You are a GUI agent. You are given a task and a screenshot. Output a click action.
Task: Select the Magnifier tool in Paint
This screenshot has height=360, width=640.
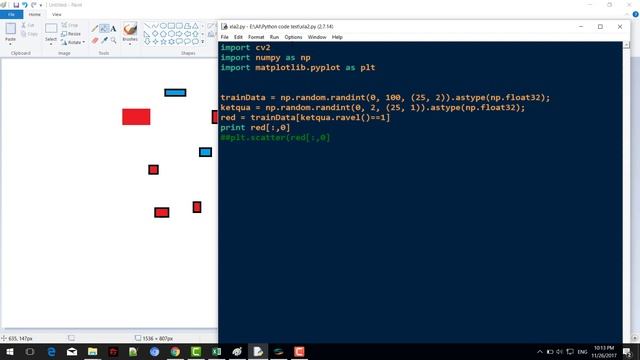(x=113, y=40)
